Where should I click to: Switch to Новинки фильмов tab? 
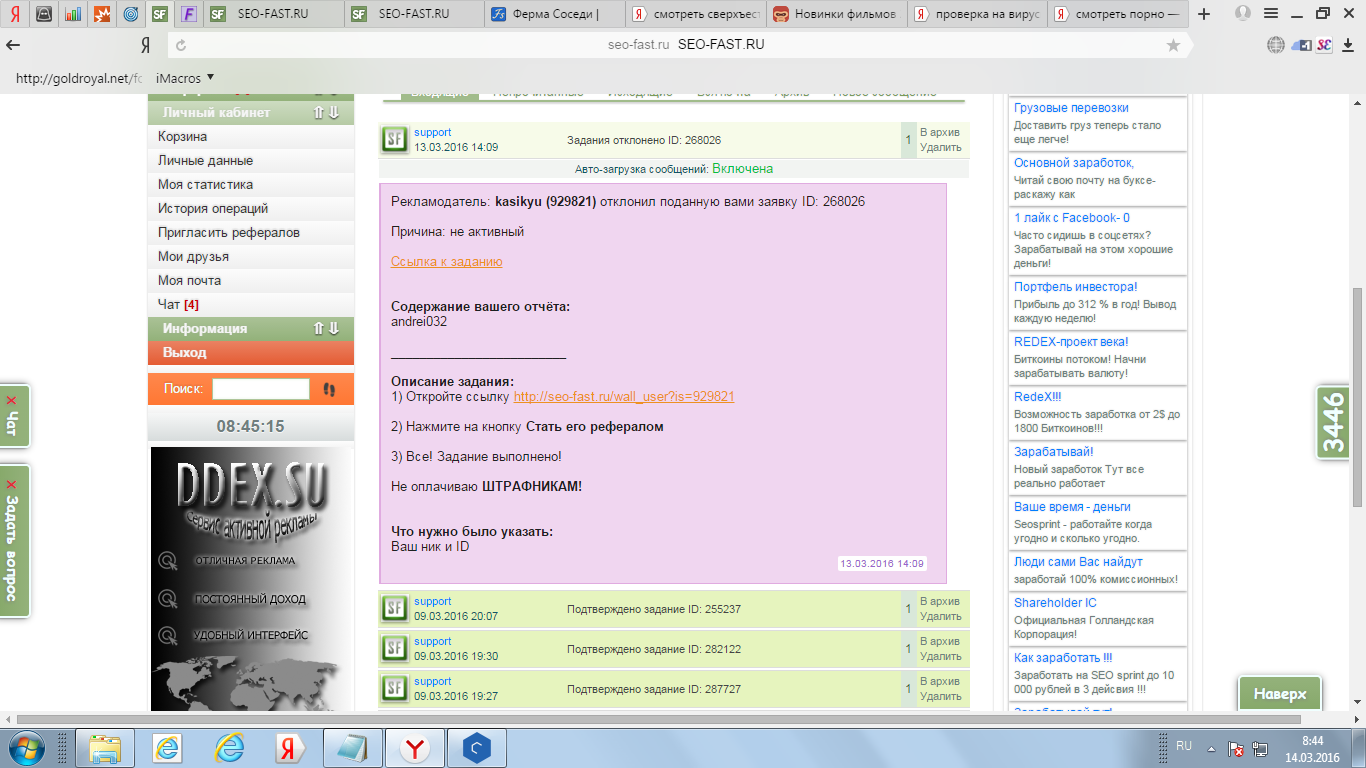tap(838, 14)
